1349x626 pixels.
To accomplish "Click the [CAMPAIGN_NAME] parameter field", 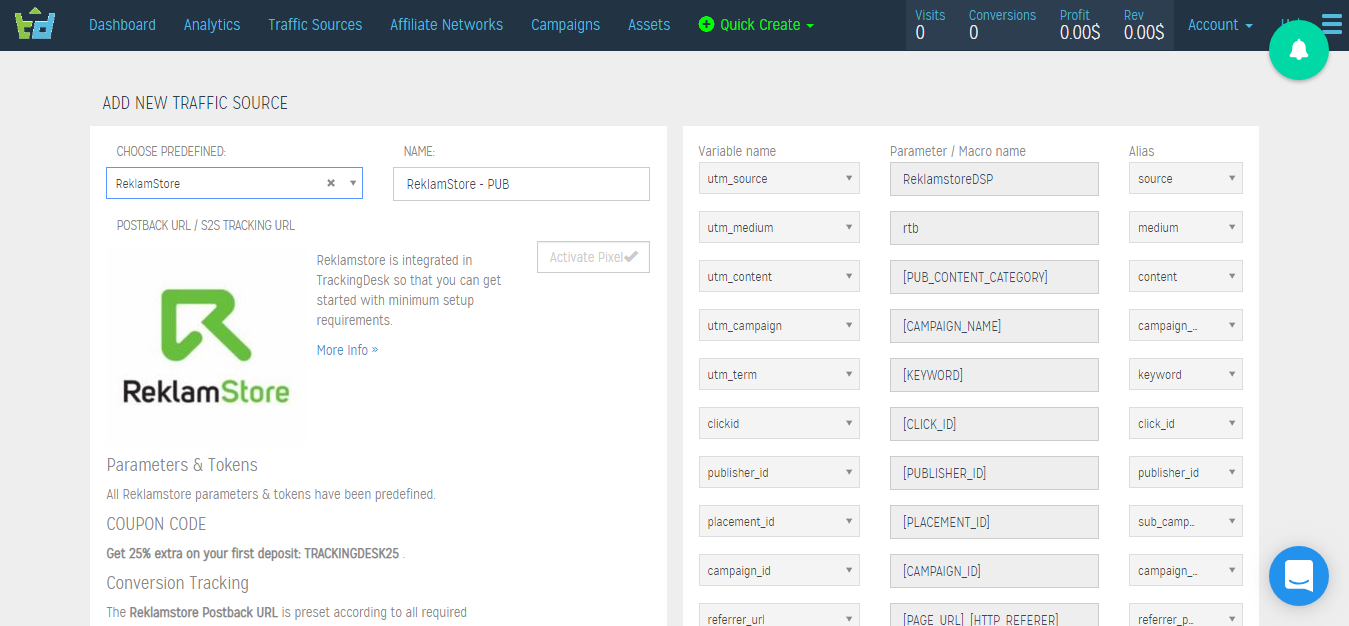I will click(x=994, y=326).
